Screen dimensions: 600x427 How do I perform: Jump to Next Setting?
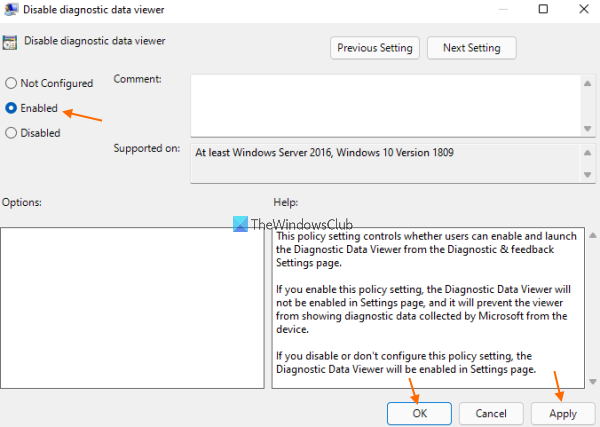point(471,48)
